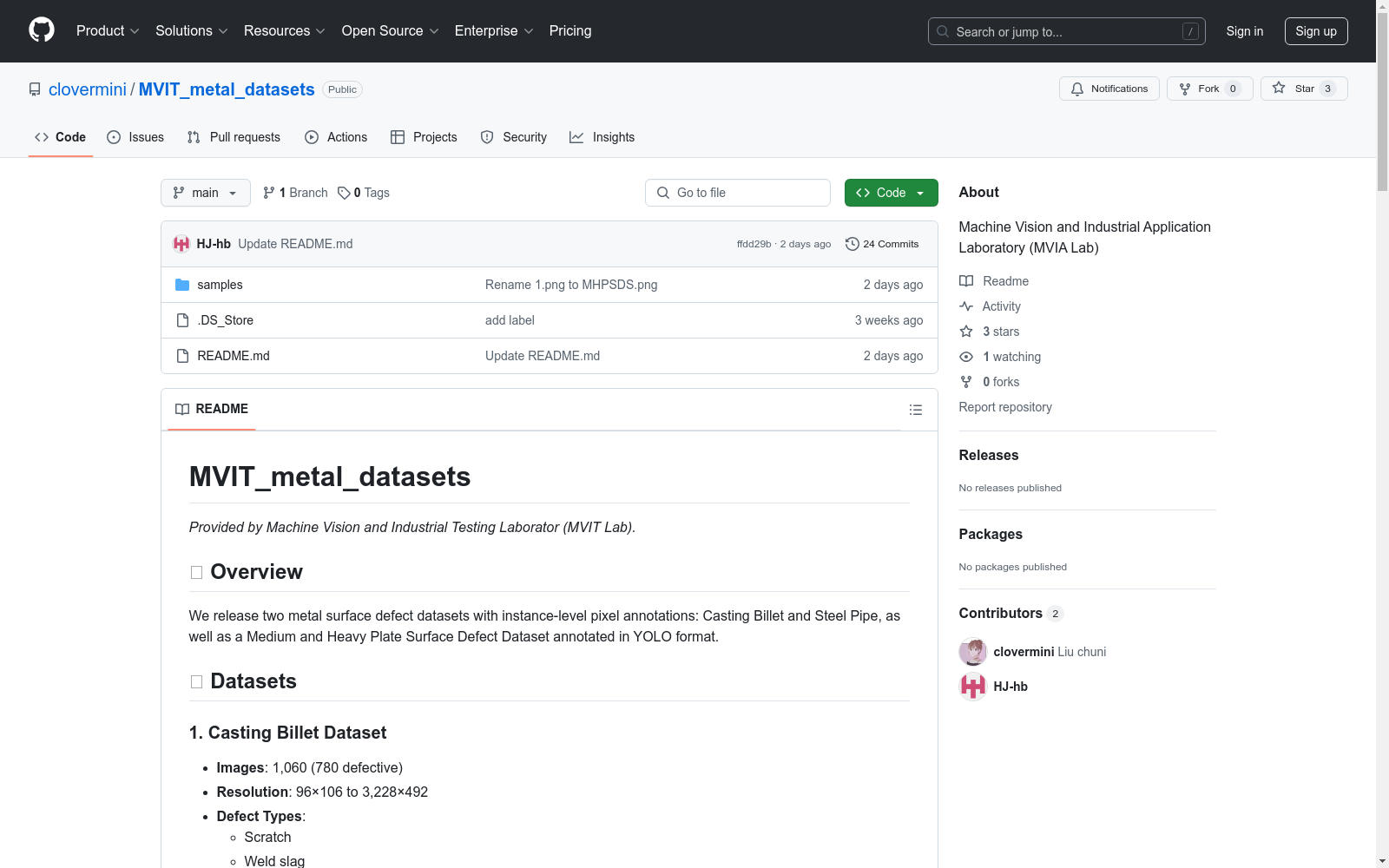
Task: Expand the Enterprise menu
Action: point(494,30)
